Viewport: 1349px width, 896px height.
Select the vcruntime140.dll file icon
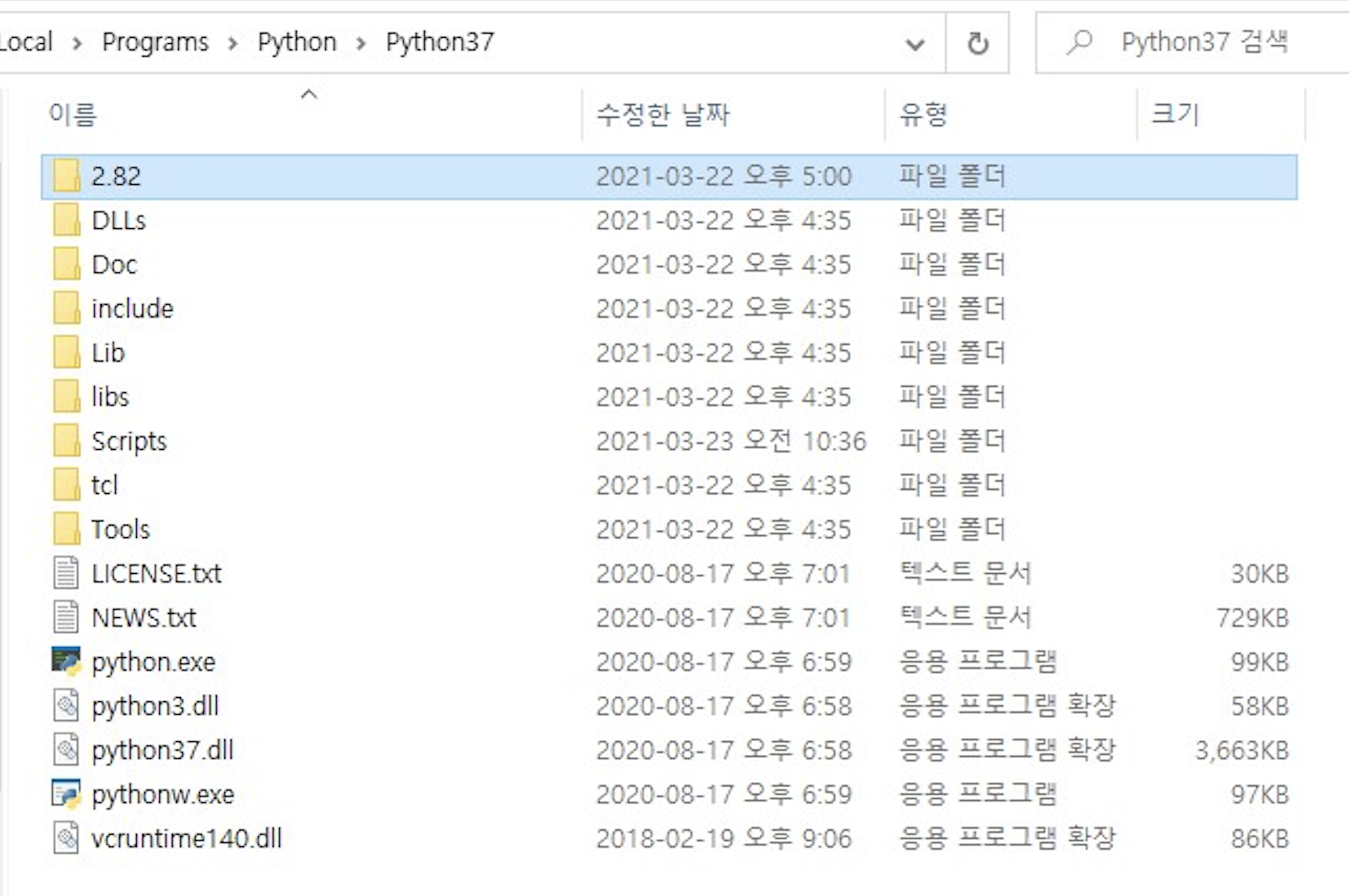click(66, 838)
